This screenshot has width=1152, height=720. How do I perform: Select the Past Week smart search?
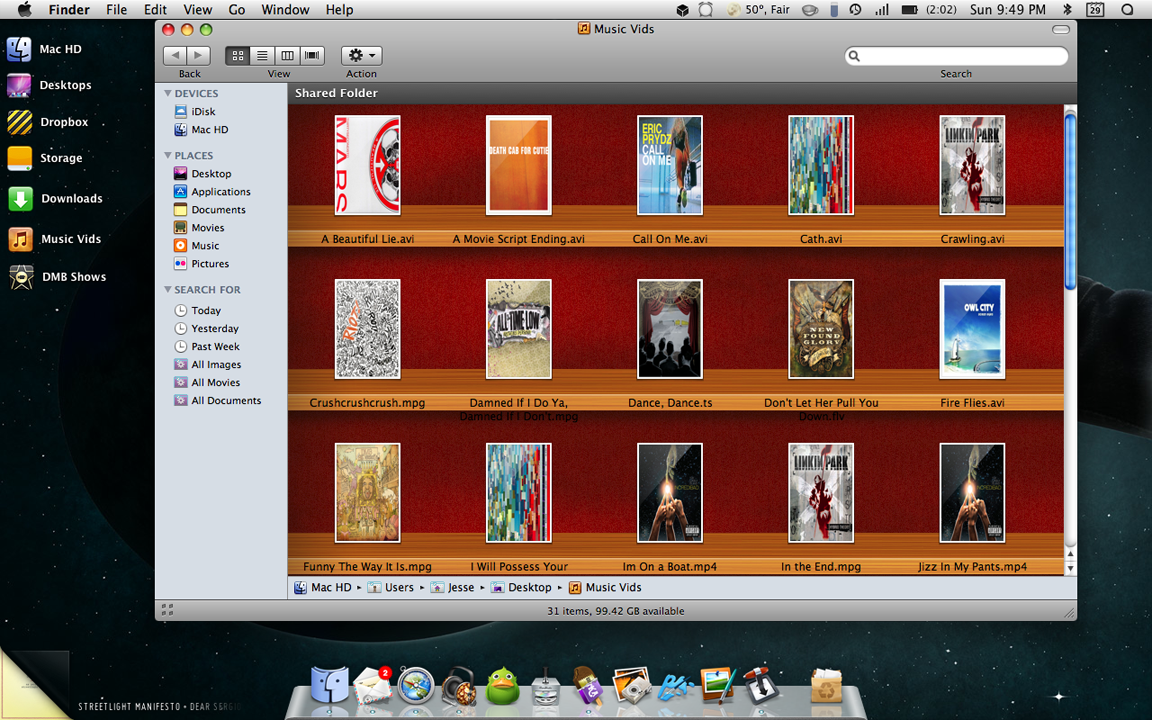(207, 347)
